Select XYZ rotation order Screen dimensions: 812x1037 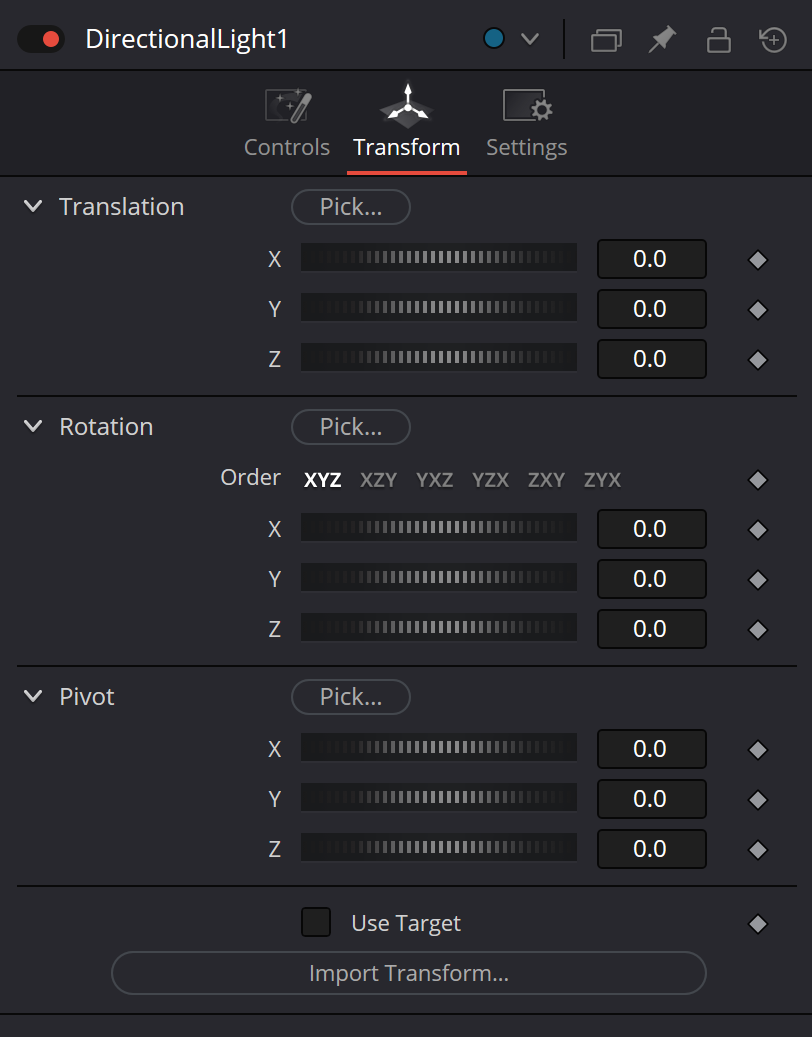coord(323,479)
